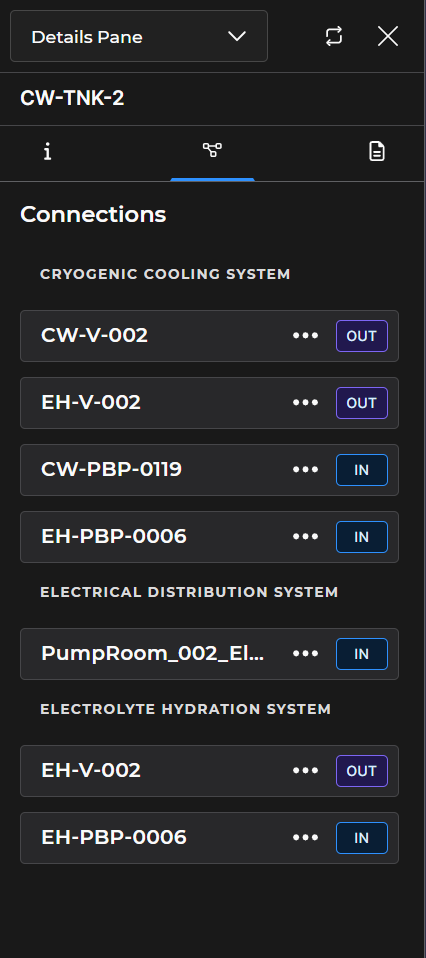
Task: Open three-dot menu for CW-PBP-0119
Action: 306,469
